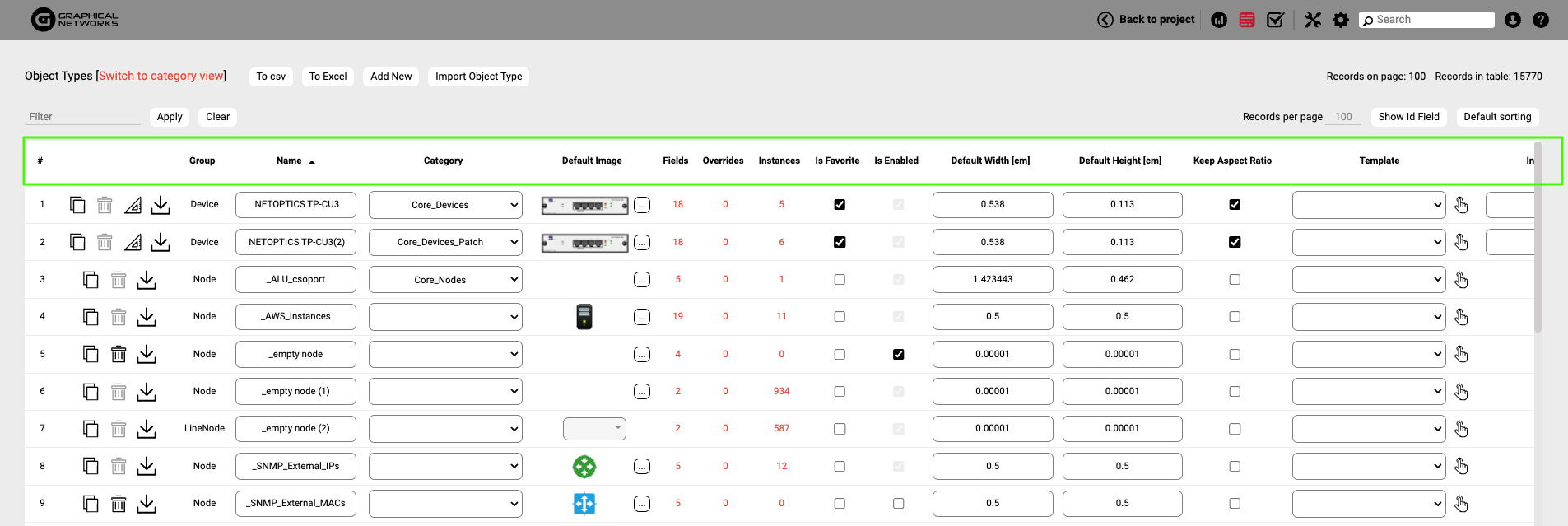1568x526 pixels.
Task: Enable Keep Aspect Ratio for _ALU_csoport
Action: [x=1235, y=280]
